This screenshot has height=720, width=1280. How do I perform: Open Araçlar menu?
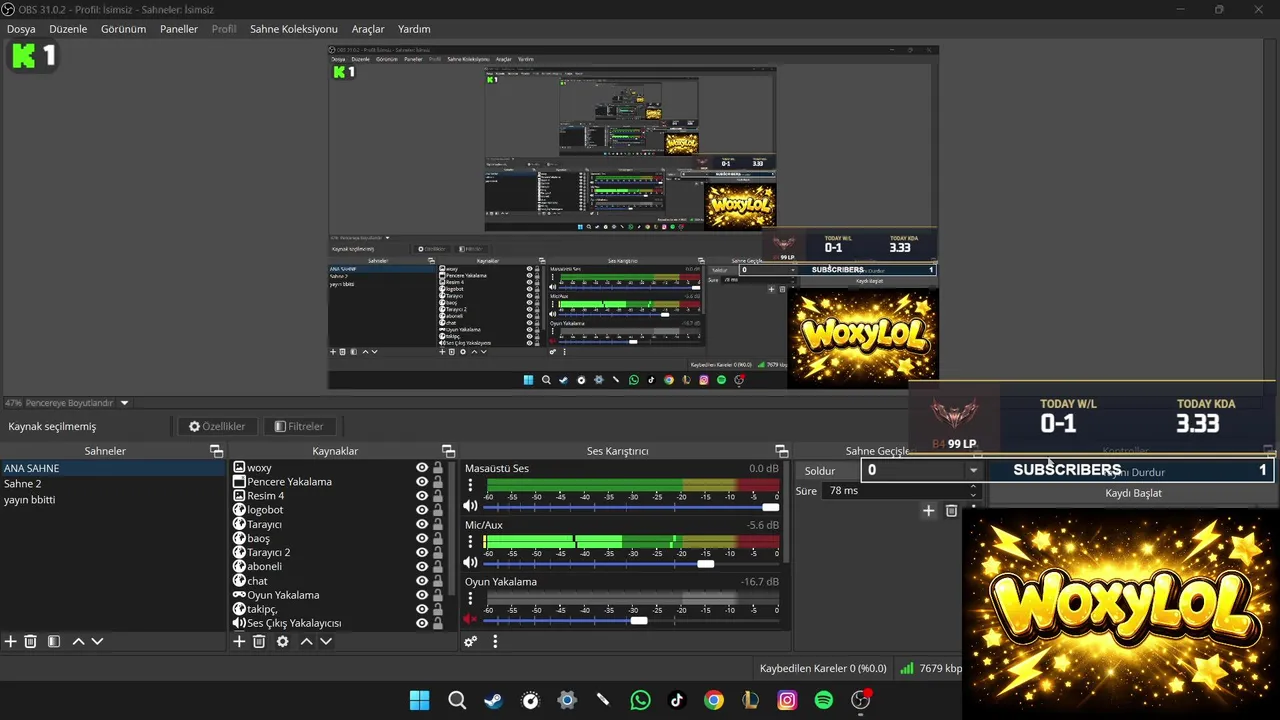(368, 29)
